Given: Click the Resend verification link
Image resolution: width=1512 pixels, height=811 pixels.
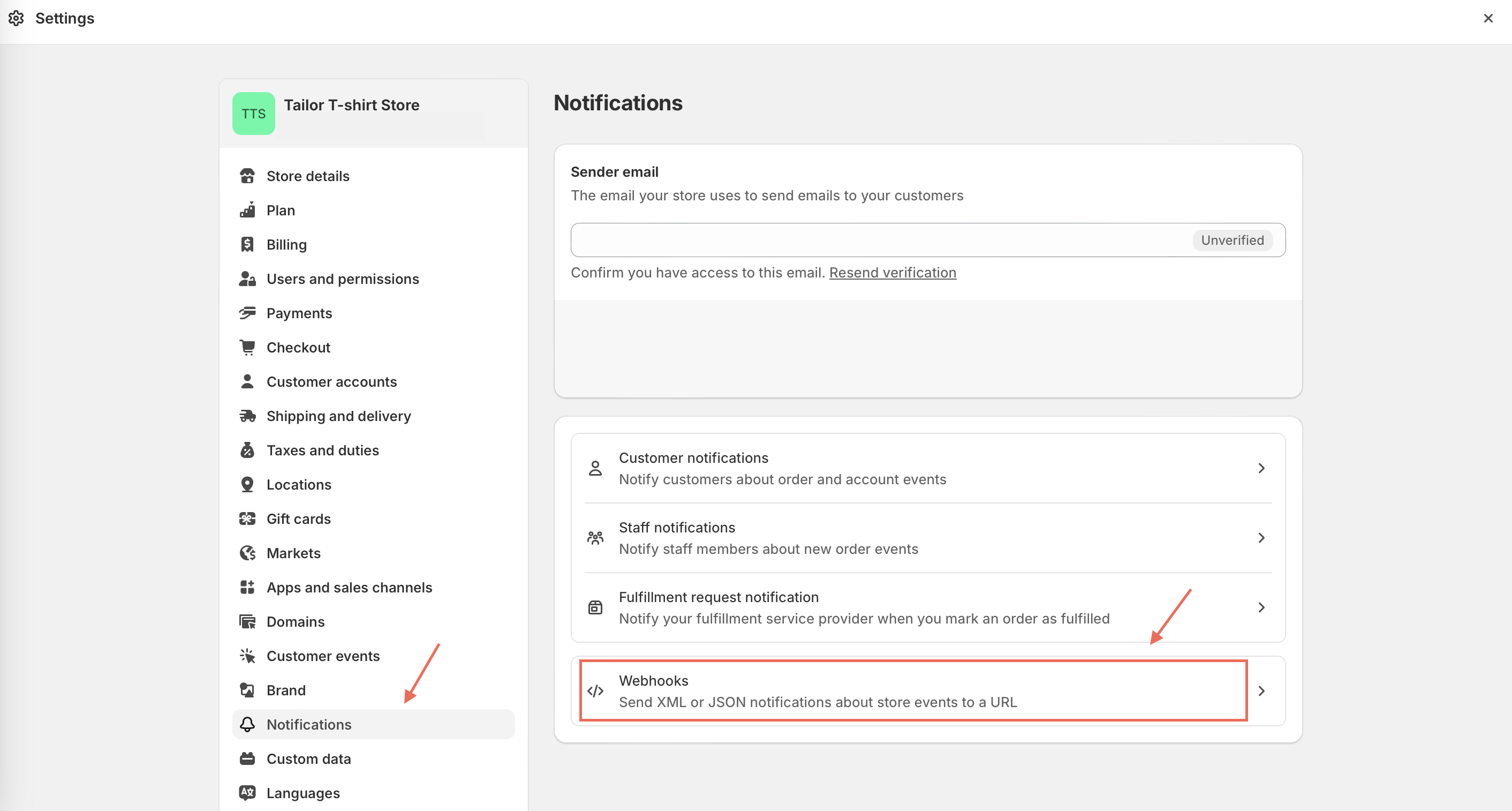Looking at the screenshot, I should (x=893, y=273).
